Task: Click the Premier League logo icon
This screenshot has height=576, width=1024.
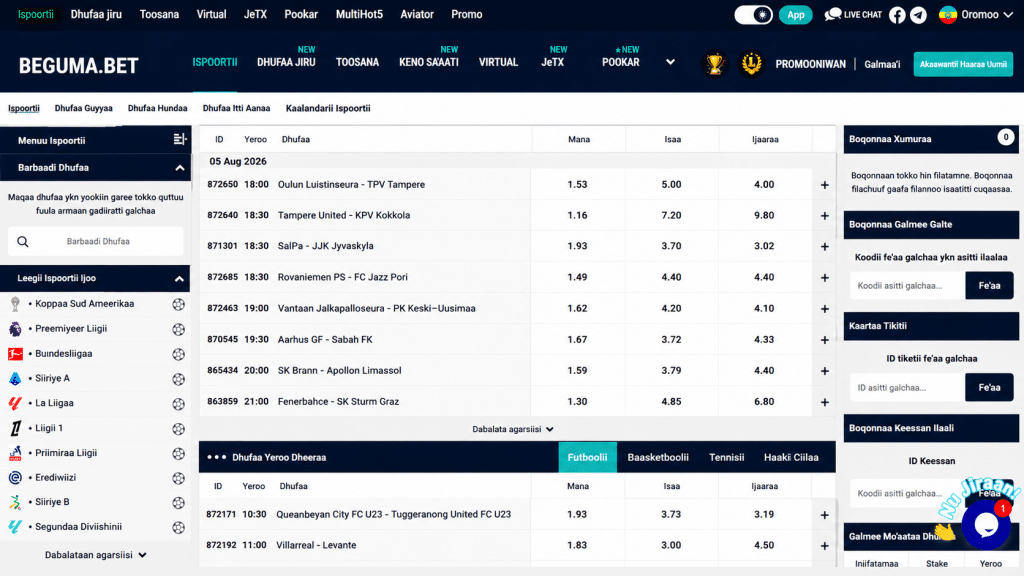Action: (x=15, y=328)
